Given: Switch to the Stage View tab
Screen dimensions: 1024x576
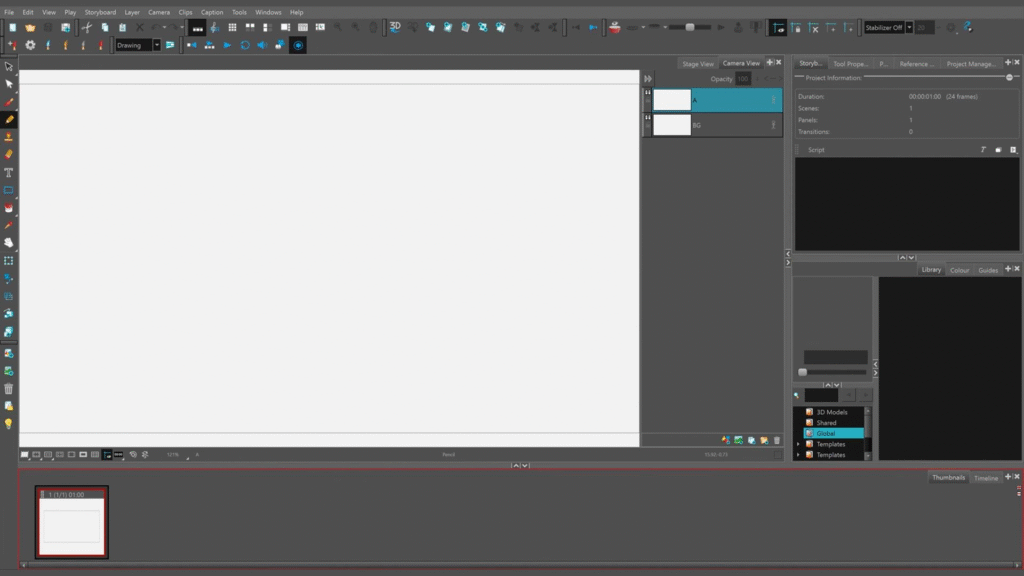Looking at the screenshot, I should pos(697,64).
